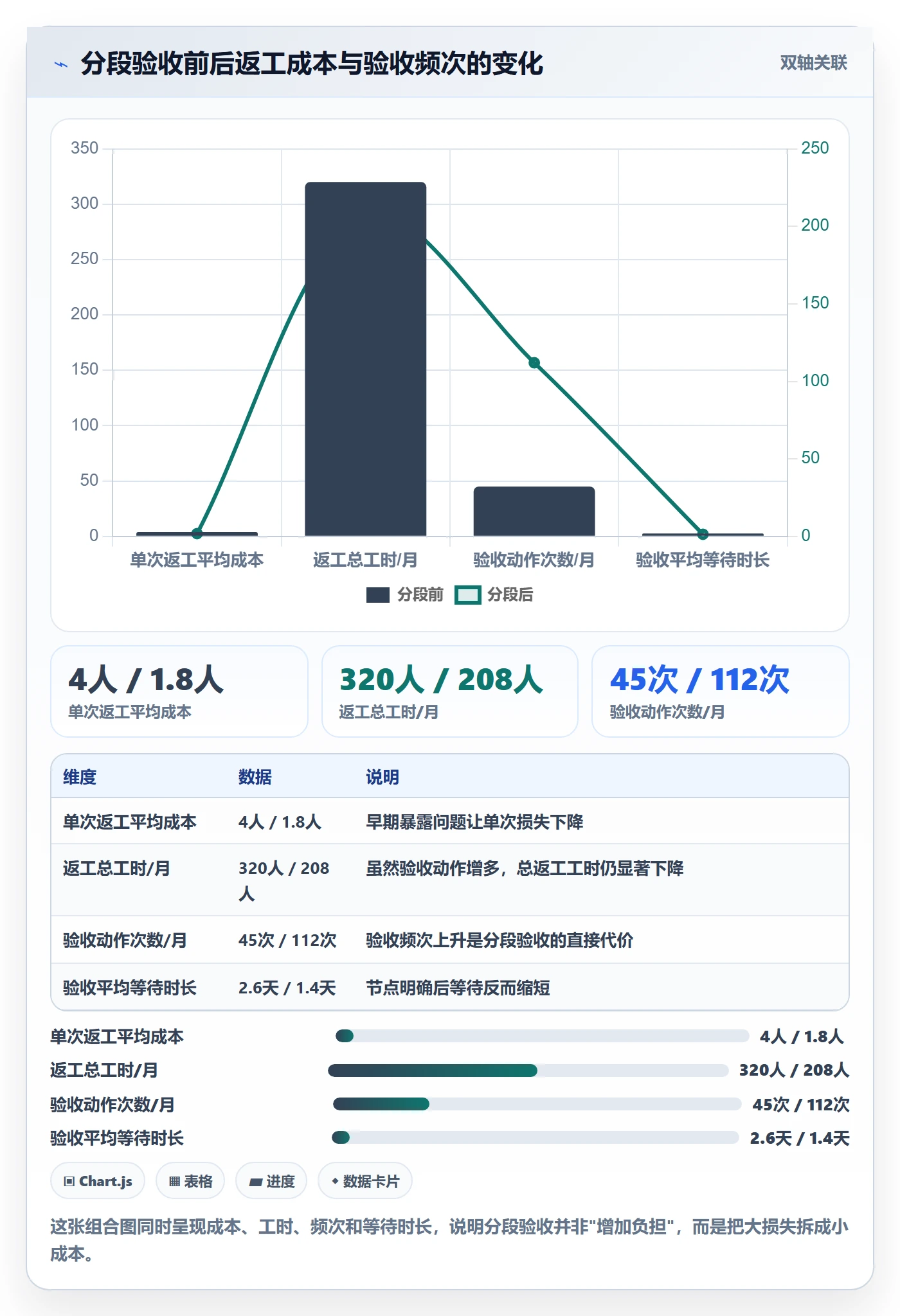
Task: Click the 表格 tag
Action: (190, 1181)
